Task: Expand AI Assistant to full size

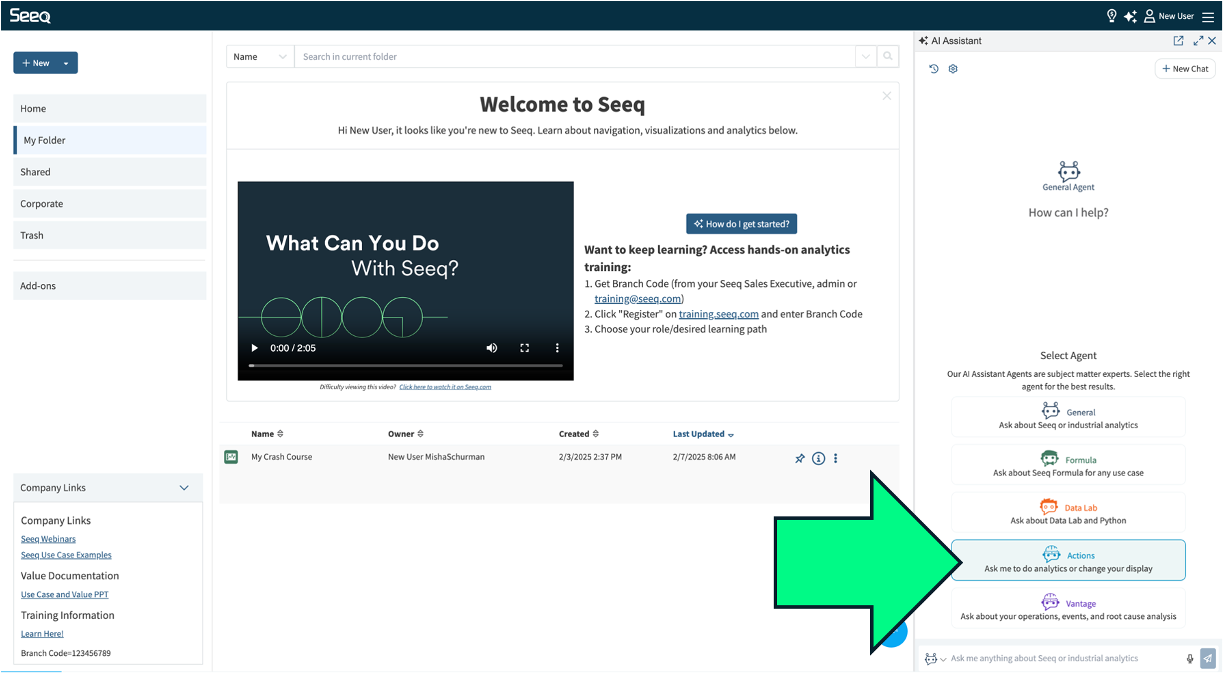Action: coord(1198,41)
